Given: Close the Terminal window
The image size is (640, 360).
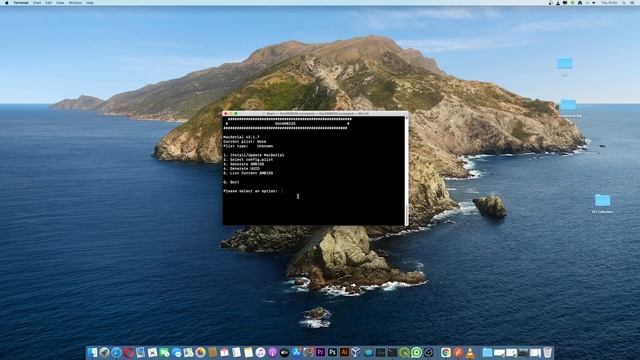Looking at the screenshot, I should 226,113.
